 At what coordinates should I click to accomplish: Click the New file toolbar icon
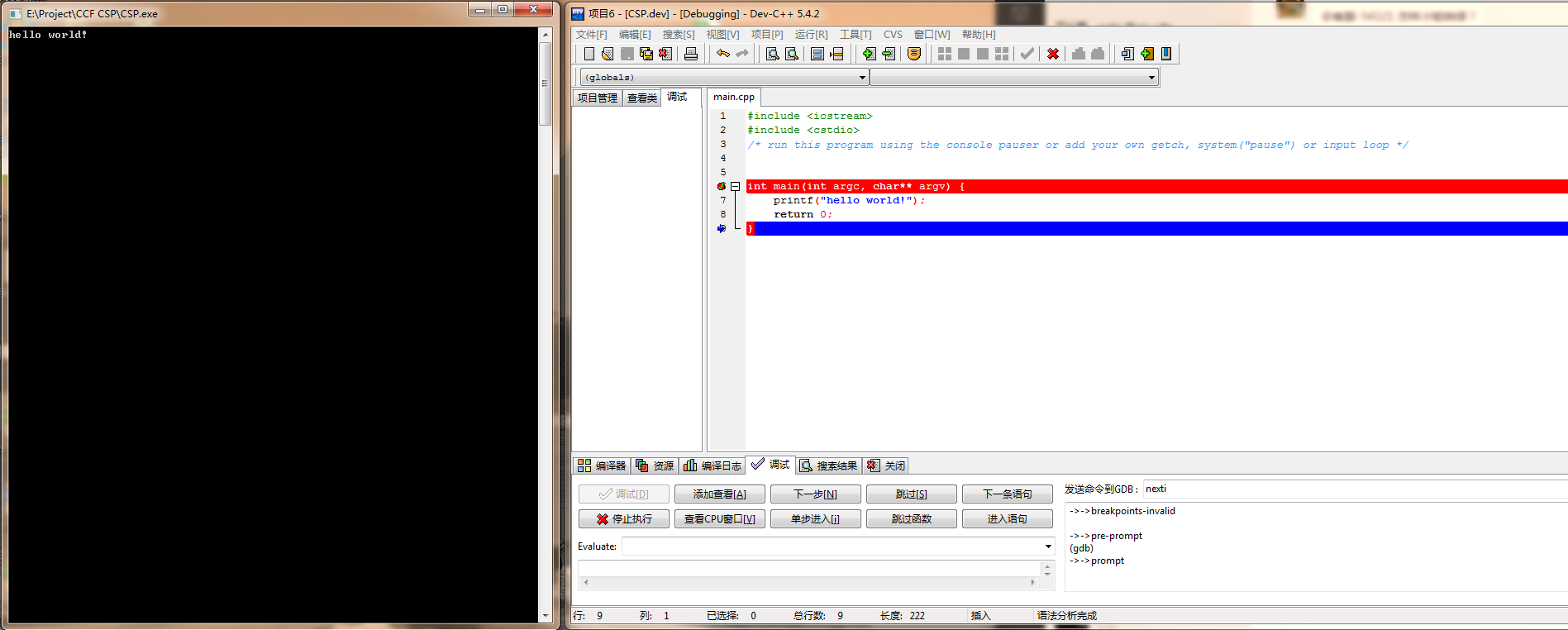coord(589,54)
